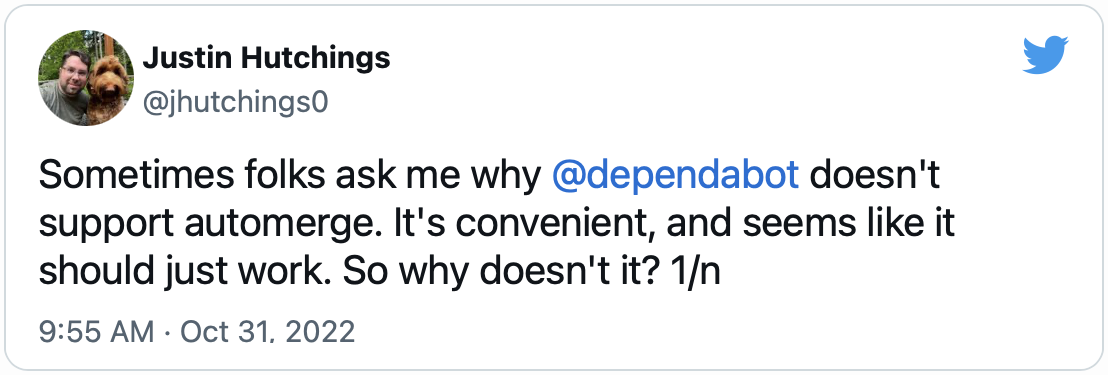Click empty space right of the timestamp
This screenshot has width=1108, height=375.
click(707, 331)
